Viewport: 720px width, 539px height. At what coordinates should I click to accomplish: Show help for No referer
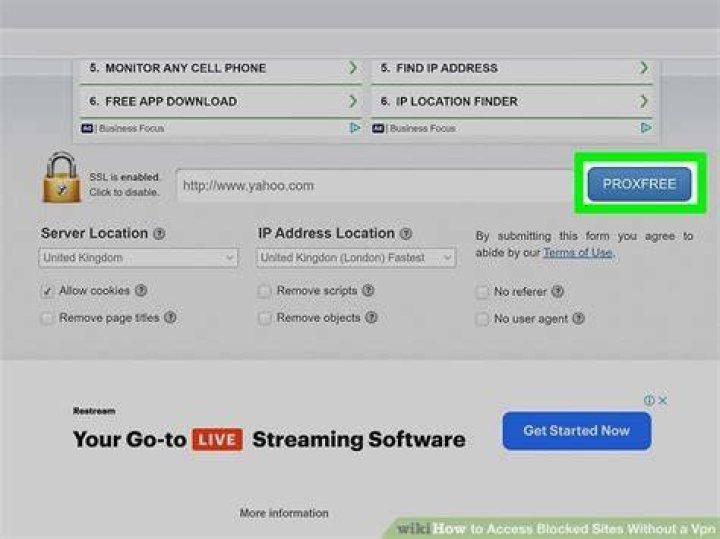point(557,291)
